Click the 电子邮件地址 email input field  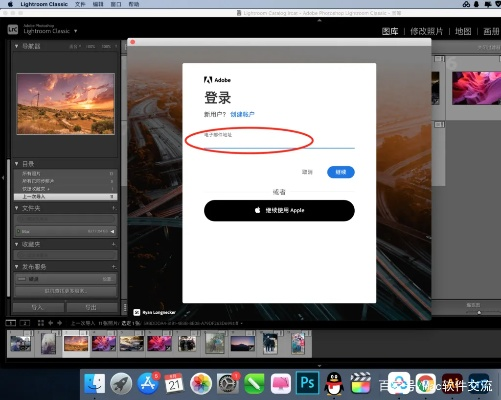[279, 140]
